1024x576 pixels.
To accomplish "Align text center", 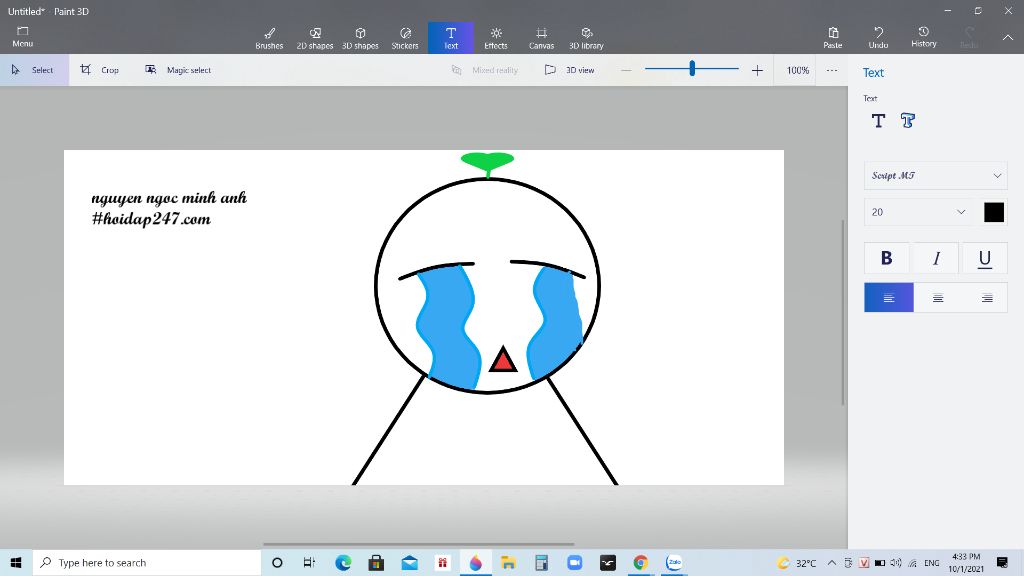I will click(938, 298).
